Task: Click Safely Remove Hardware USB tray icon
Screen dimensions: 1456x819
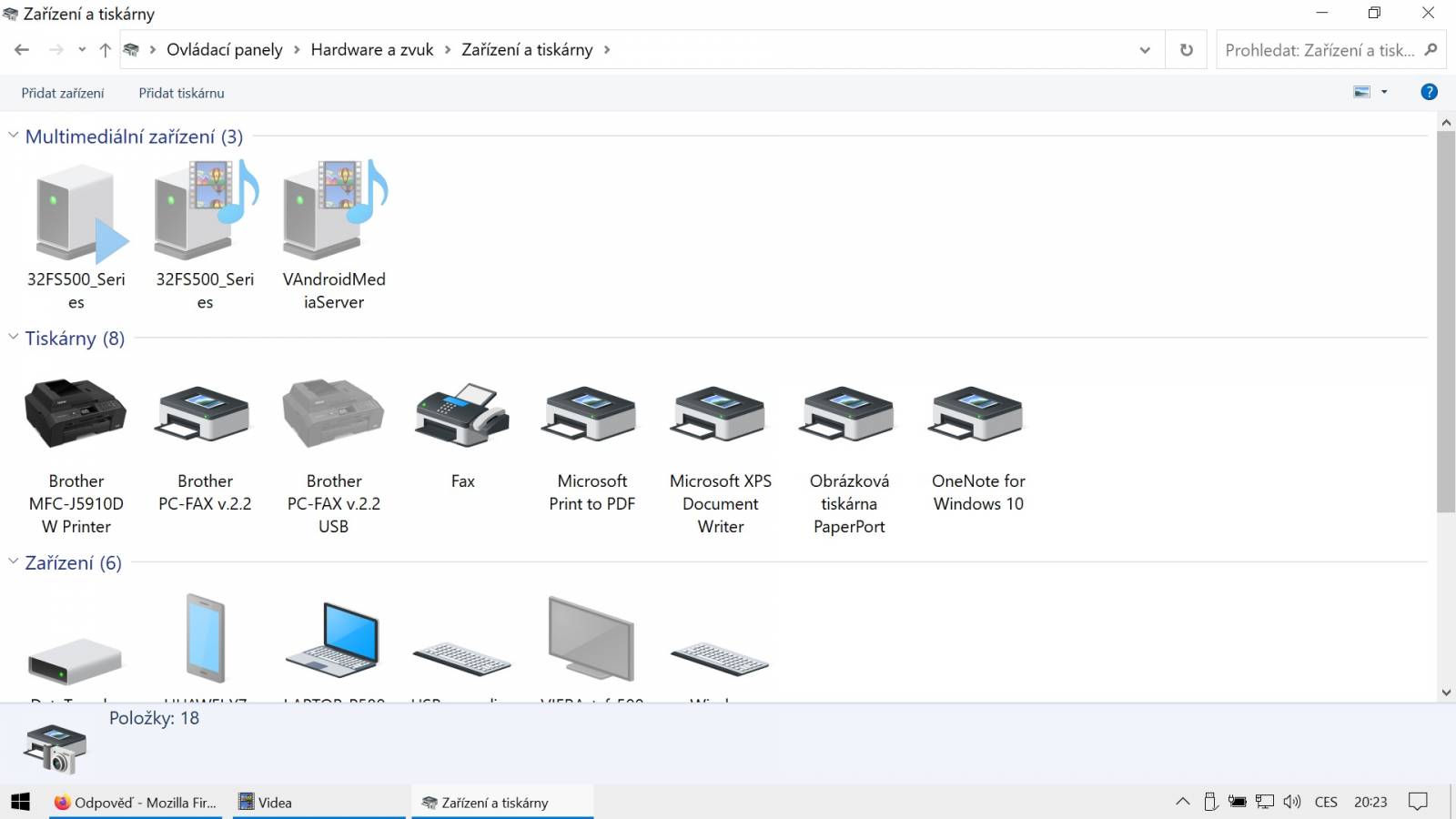Action: tap(1210, 802)
